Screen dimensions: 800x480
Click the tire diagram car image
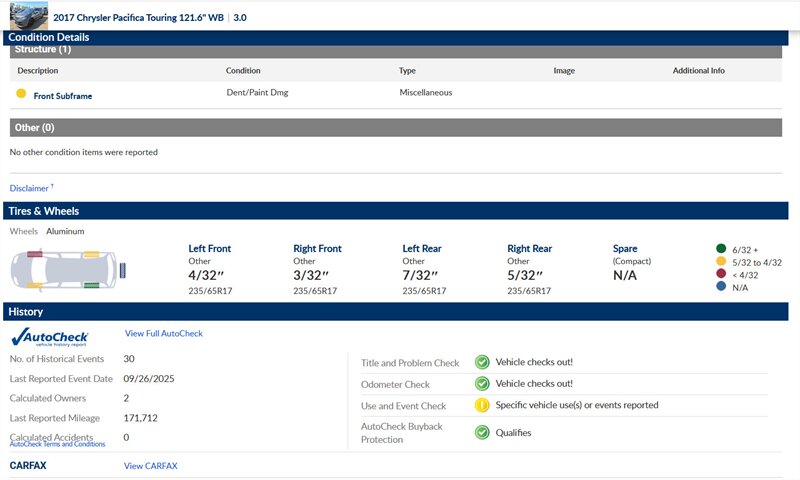(x=70, y=269)
